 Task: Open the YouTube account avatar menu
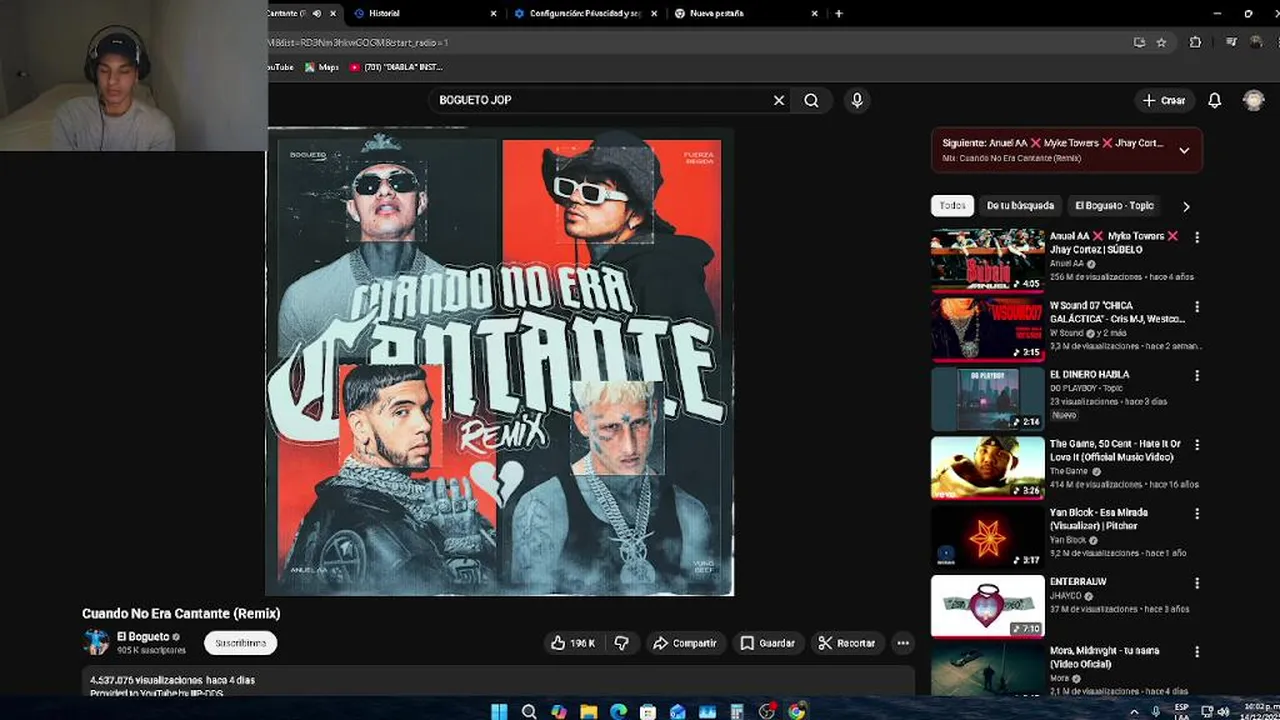1253,100
